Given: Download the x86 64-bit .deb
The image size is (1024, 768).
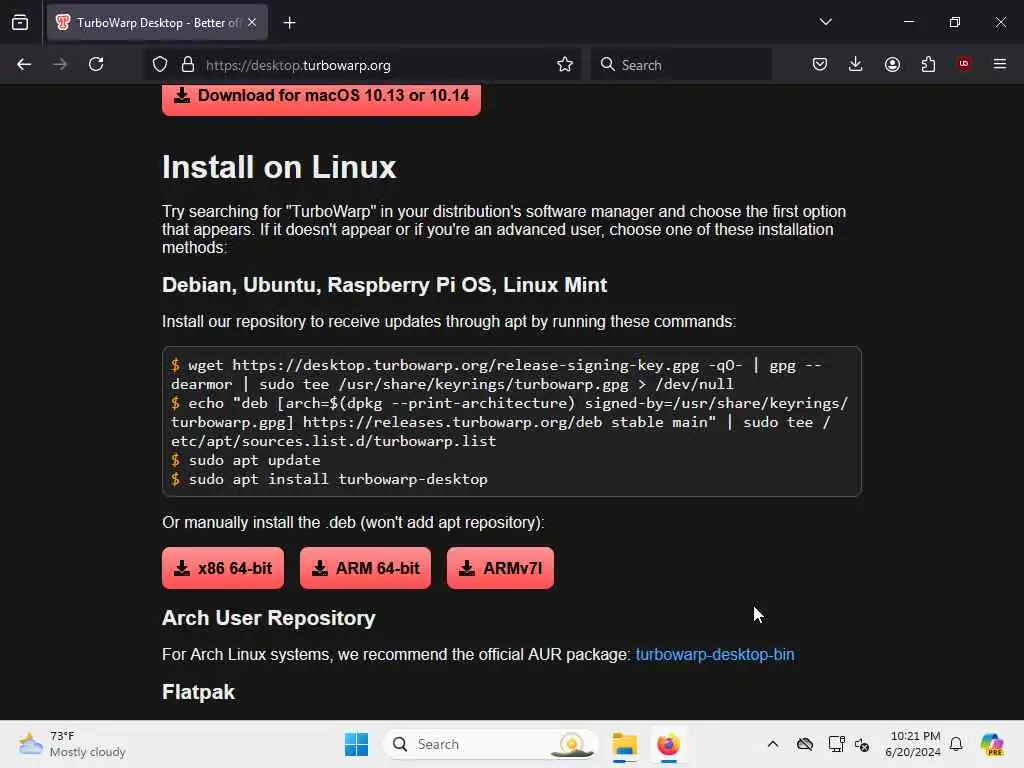Looking at the screenshot, I should click(x=223, y=568).
